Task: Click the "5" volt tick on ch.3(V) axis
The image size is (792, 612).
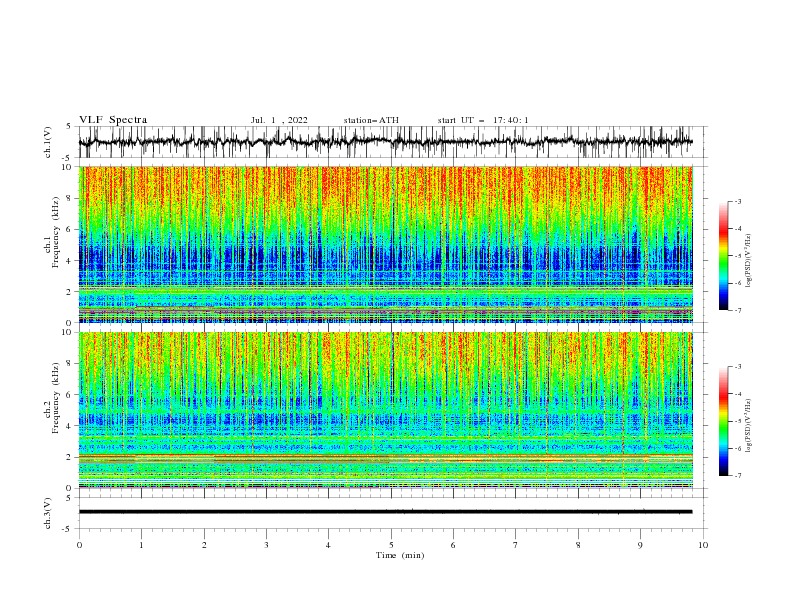Action: pos(69,497)
